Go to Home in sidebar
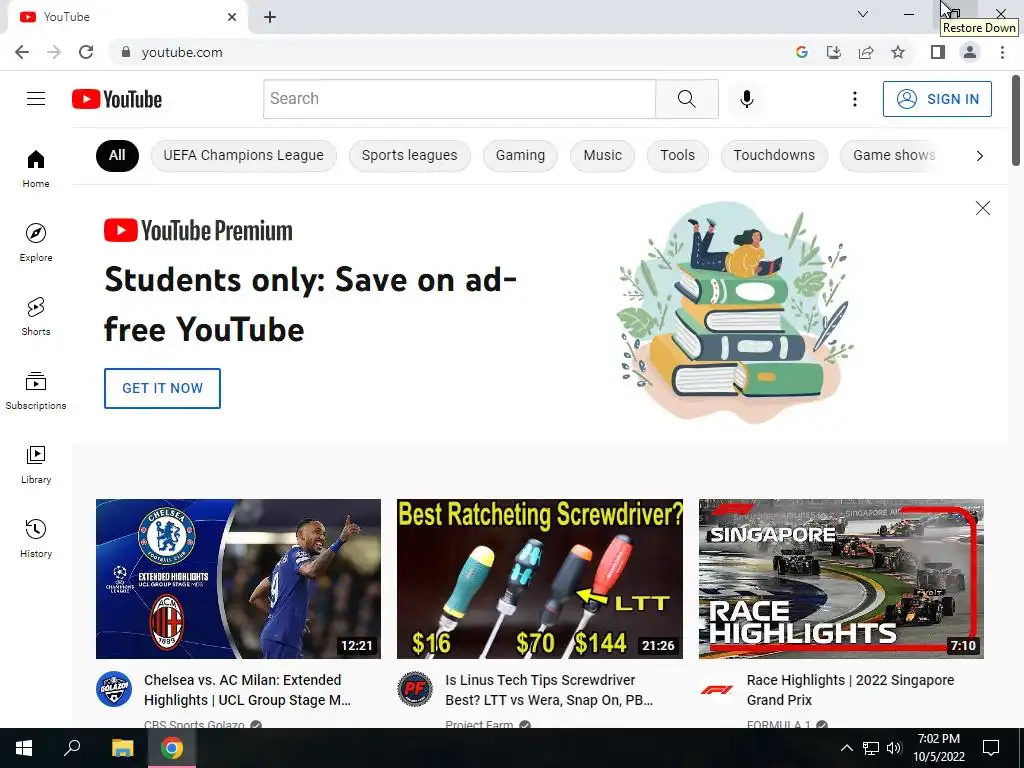This screenshot has width=1024, height=768. (x=36, y=168)
